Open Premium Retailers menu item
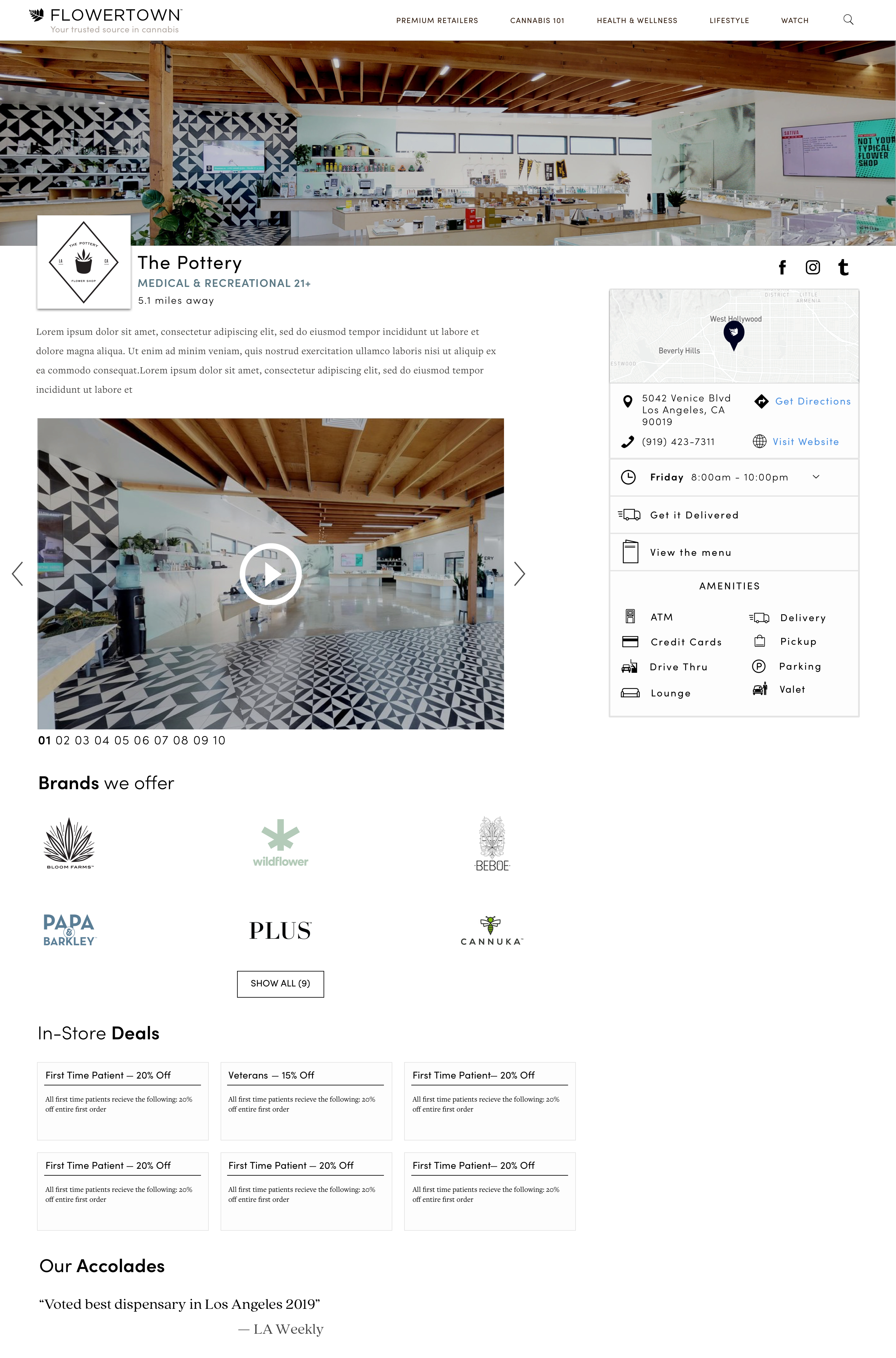The width and height of the screenshot is (896, 1358). 436,21
